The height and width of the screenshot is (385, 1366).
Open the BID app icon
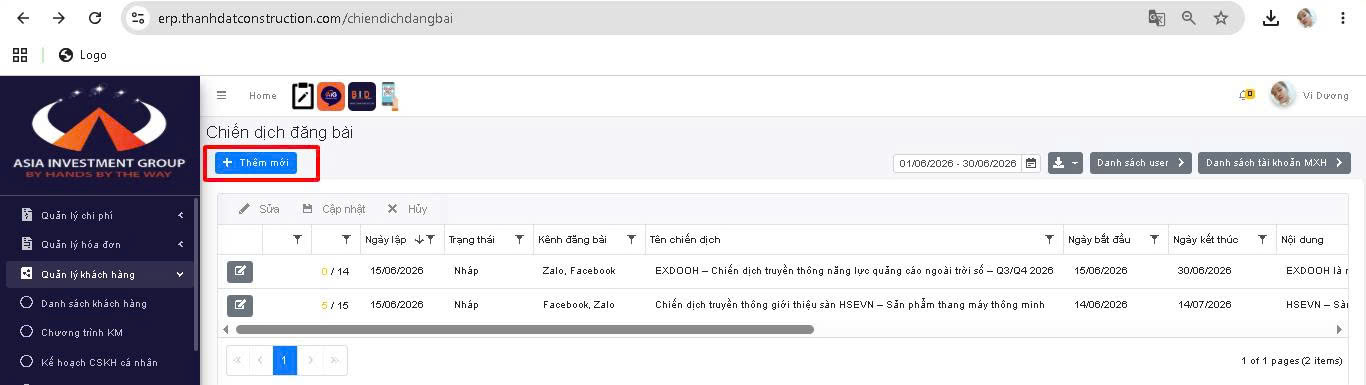(x=362, y=96)
